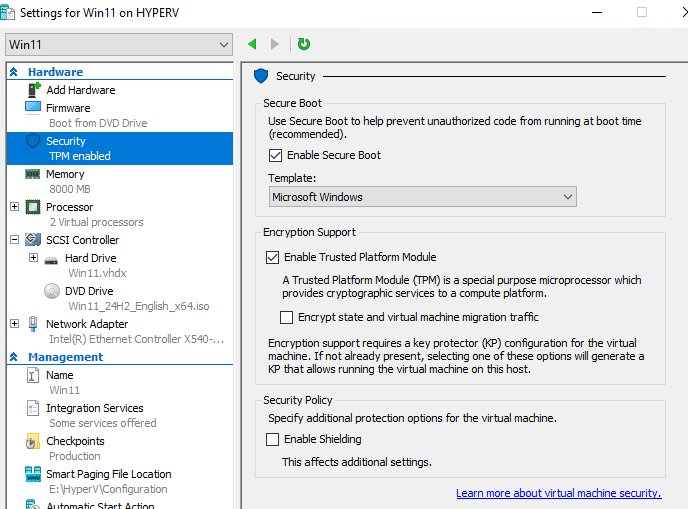Viewport: 688px width, 509px height.
Task: Select Integration Services entry
Action: click(95, 408)
